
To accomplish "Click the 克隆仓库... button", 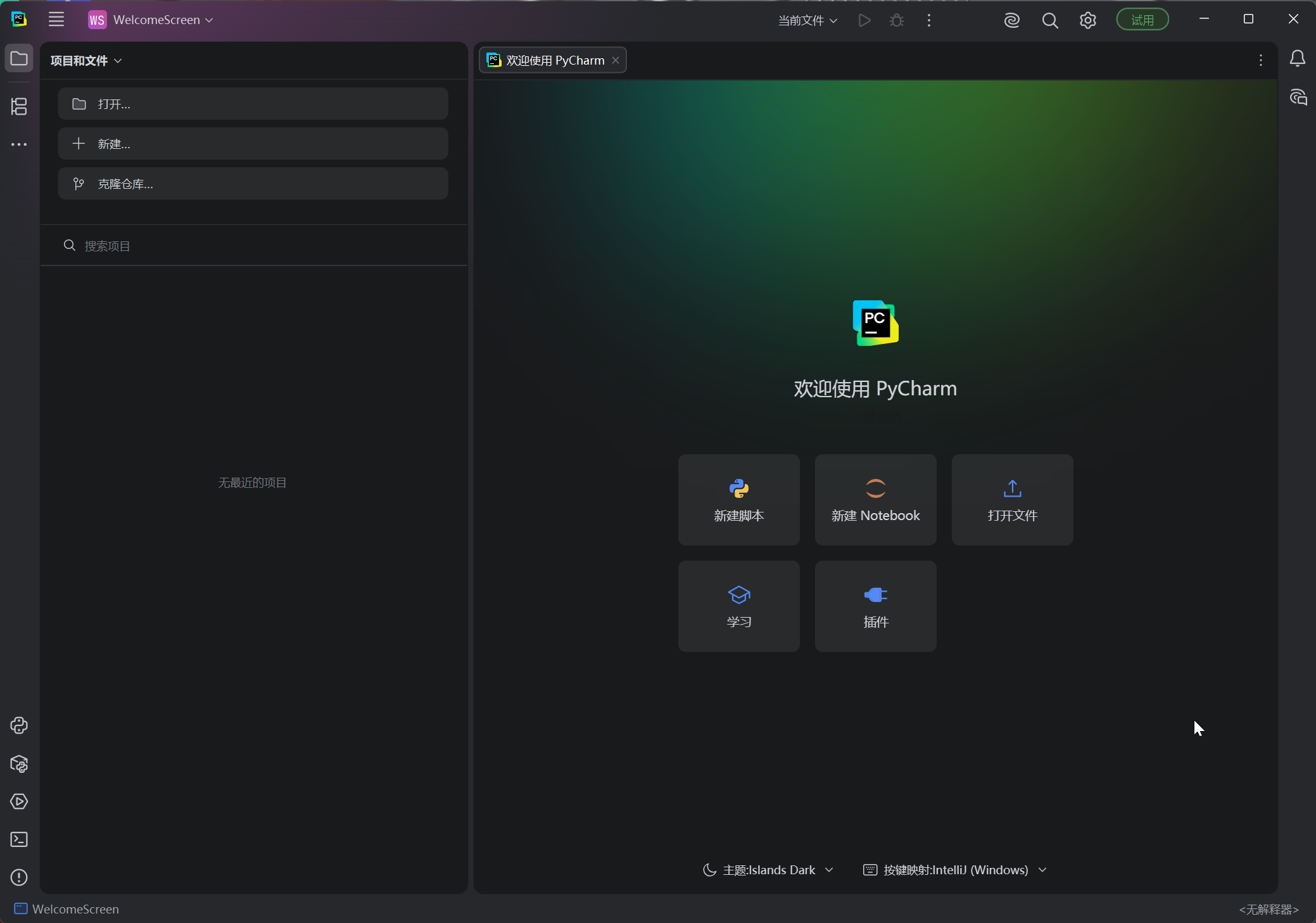I will point(253,184).
